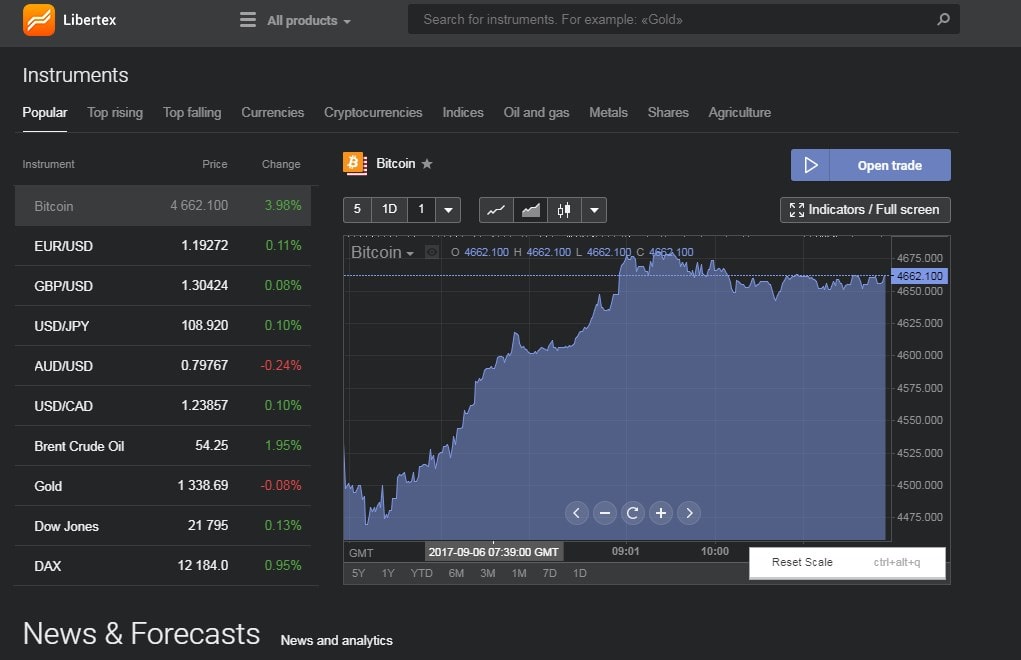Switch to the Top falling tab
Image resolution: width=1021 pixels, height=660 pixels.
tap(191, 112)
